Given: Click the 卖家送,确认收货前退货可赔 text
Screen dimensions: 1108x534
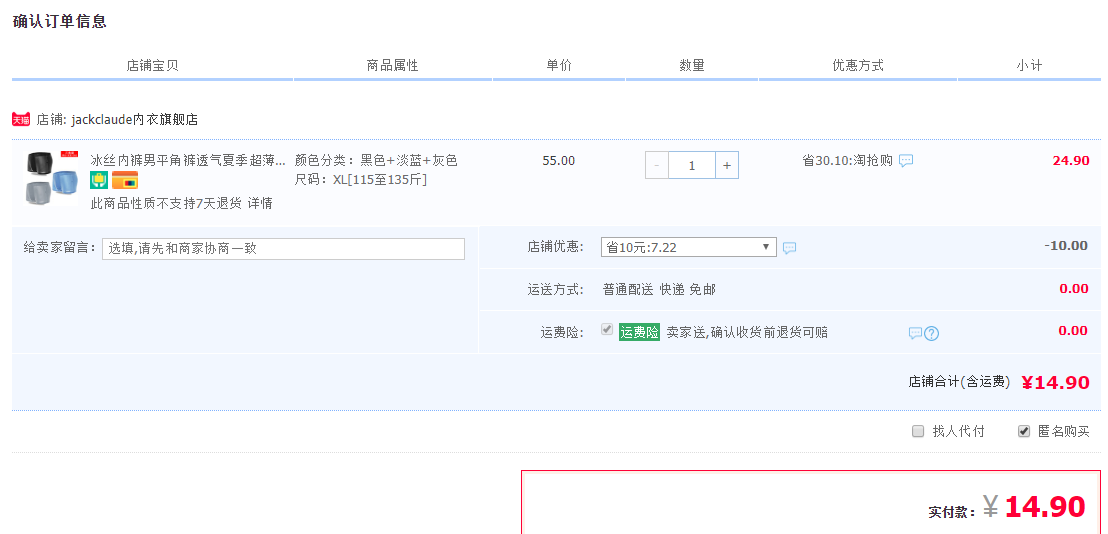Looking at the screenshot, I should [x=747, y=332].
